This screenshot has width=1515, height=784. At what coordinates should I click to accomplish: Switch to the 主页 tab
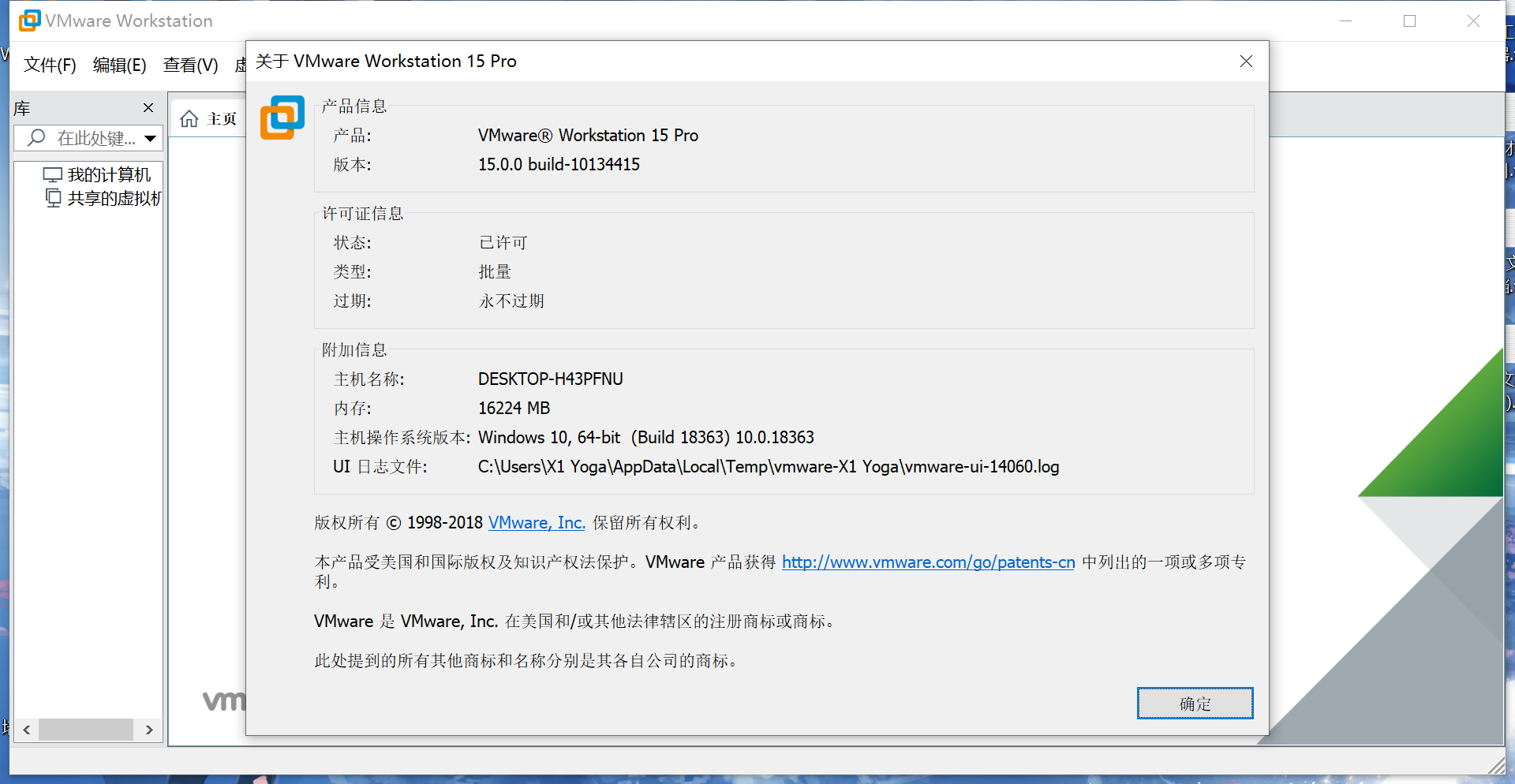point(209,119)
